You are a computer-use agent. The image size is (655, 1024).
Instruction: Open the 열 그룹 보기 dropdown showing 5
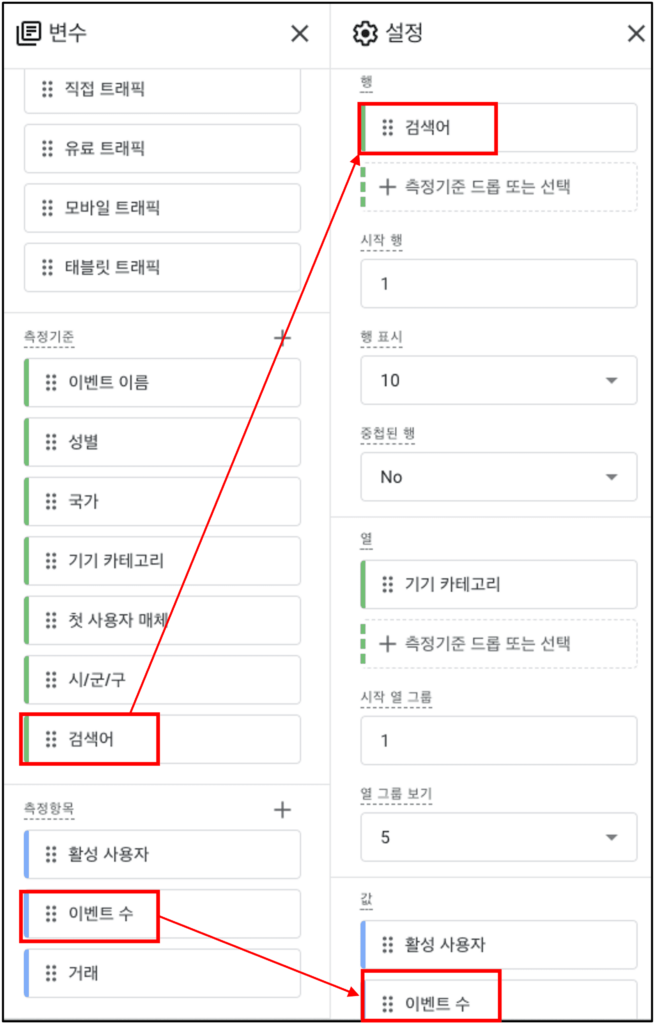pos(499,837)
